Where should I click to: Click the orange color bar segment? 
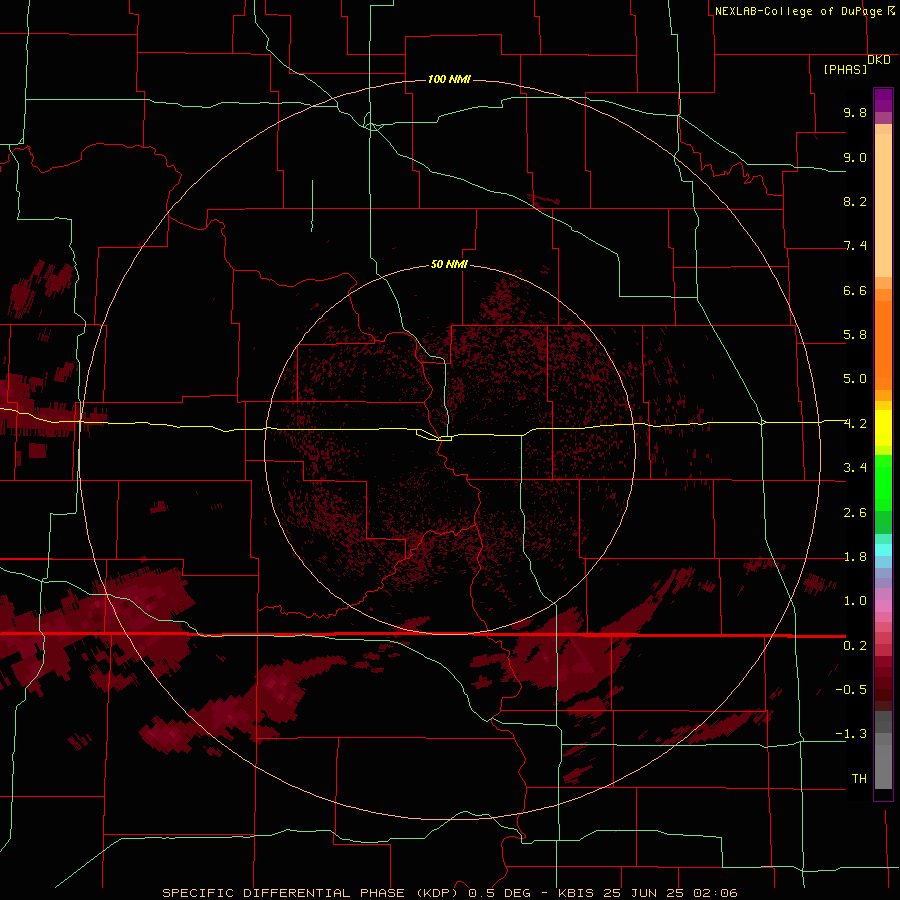(x=883, y=344)
